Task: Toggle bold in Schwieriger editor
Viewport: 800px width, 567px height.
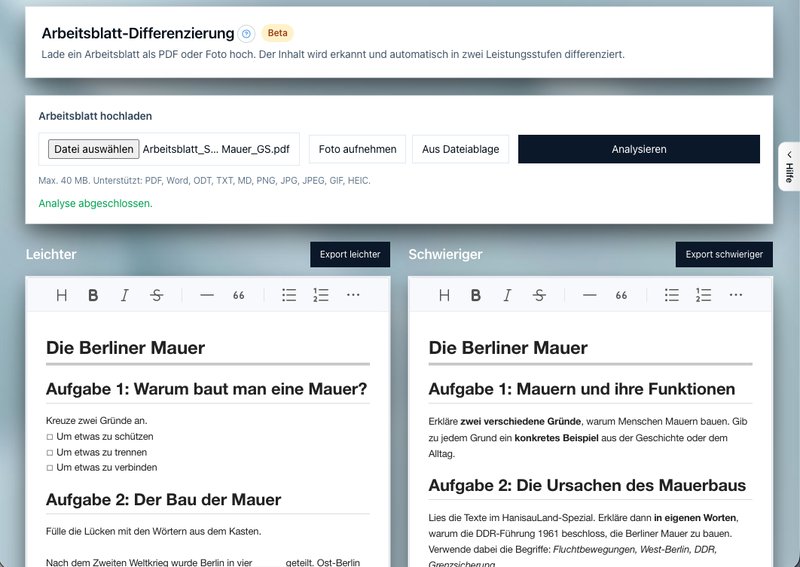Action: click(x=476, y=295)
